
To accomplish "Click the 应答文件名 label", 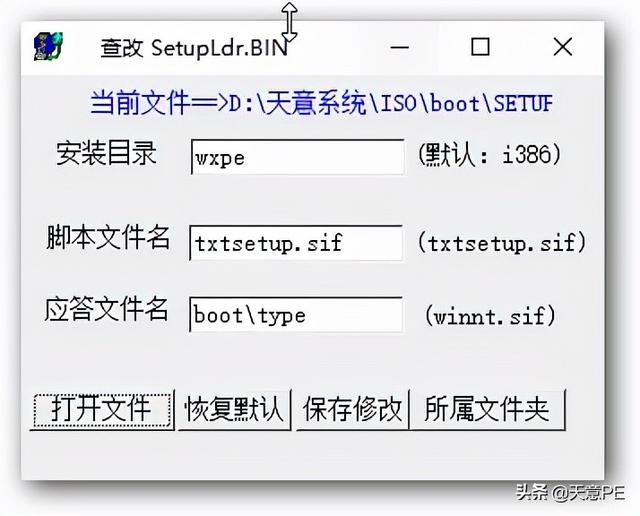I will [107, 309].
